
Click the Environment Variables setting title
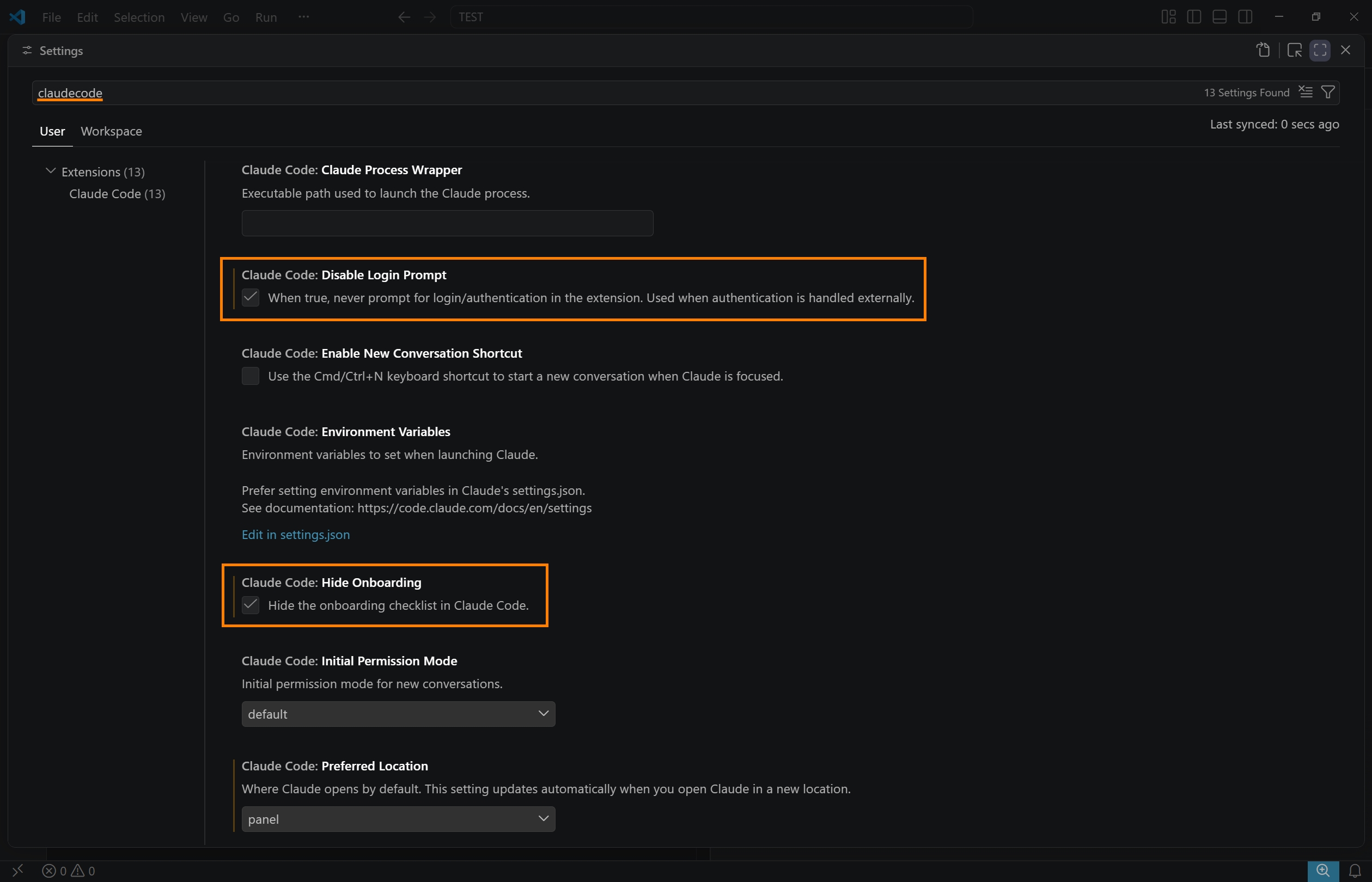pyautogui.click(x=346, y=432)
